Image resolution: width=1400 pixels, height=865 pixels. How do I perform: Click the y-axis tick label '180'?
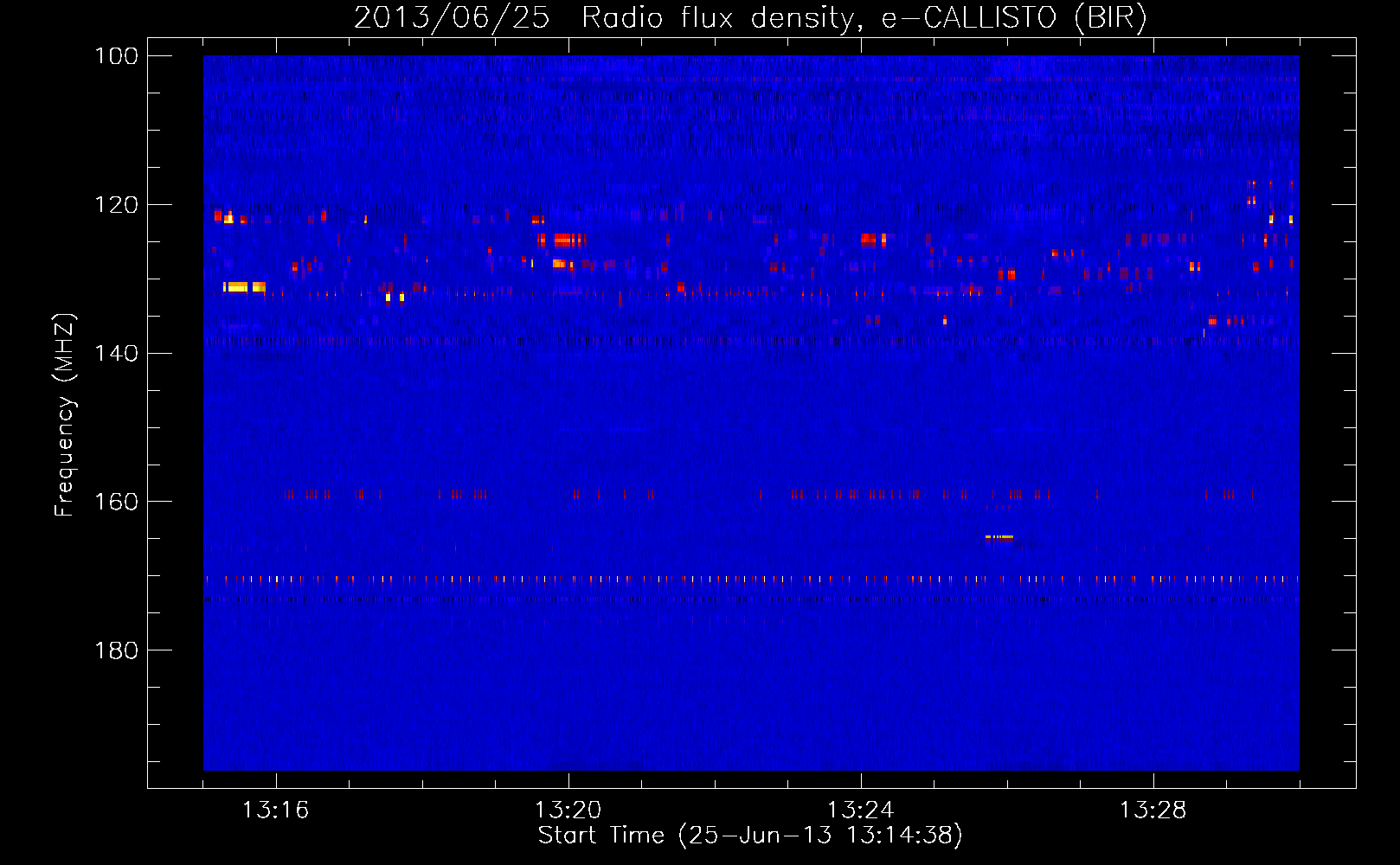click(115, 650)
